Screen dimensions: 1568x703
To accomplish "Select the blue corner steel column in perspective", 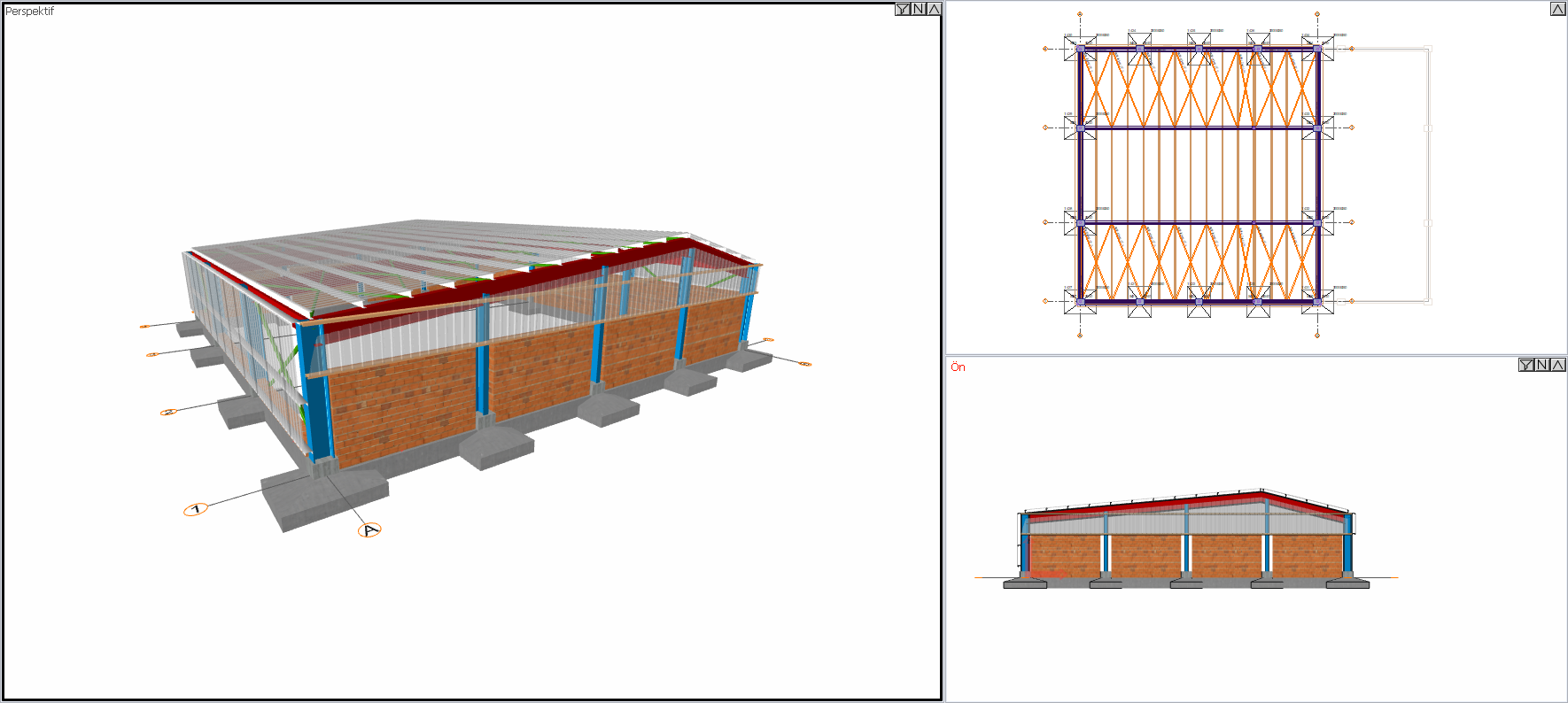I will (x=312, y=390).
